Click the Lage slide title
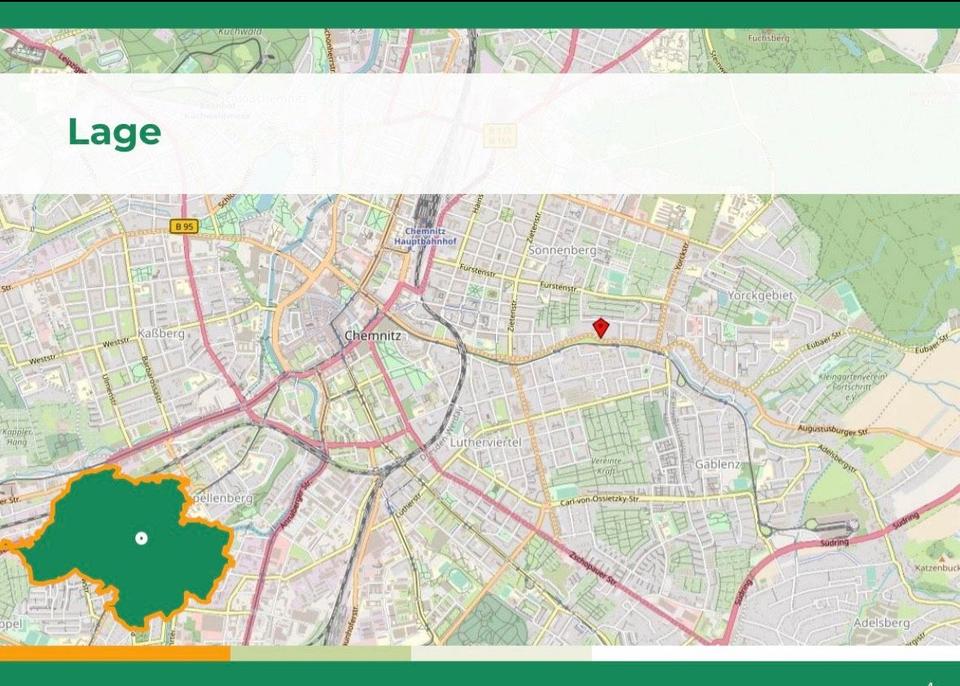The width and height of the screenshot is (960, 686). pyautogui.click(x=114, y=132)
